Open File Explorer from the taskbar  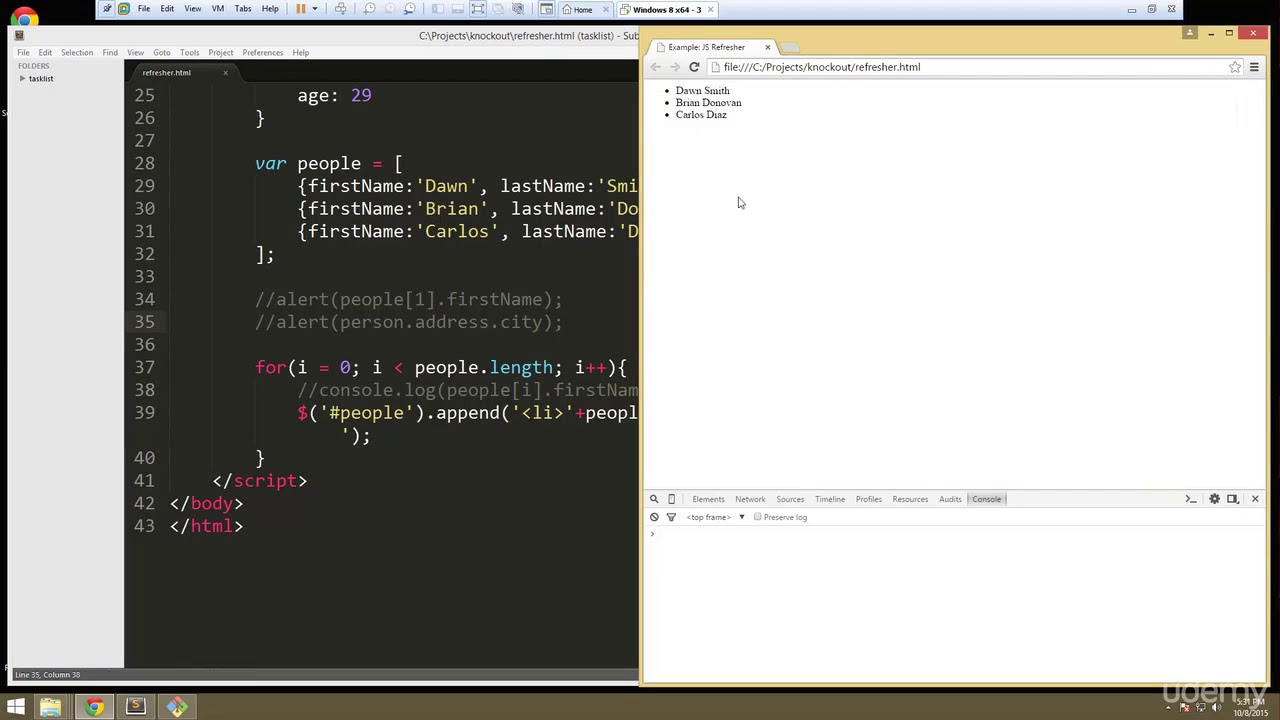[50, 708]
